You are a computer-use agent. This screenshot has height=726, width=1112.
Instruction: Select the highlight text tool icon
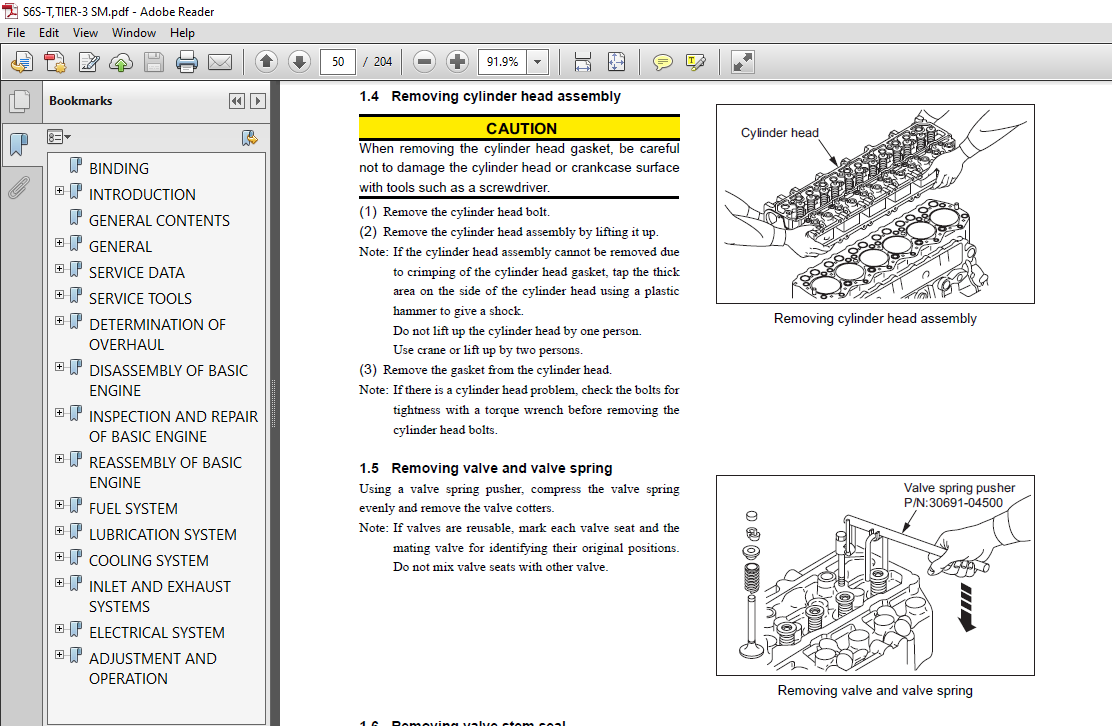(x=696, y=62)
